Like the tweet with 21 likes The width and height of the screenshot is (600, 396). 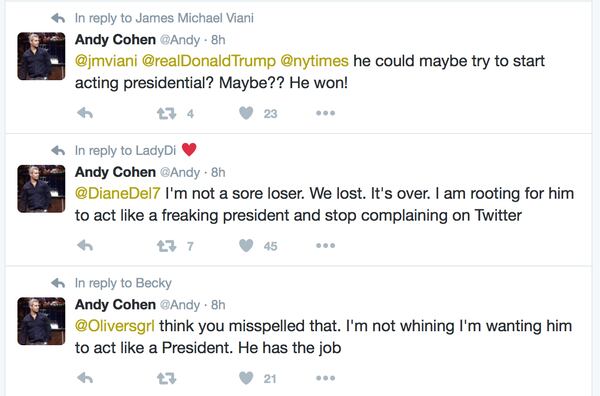point(246,378)
